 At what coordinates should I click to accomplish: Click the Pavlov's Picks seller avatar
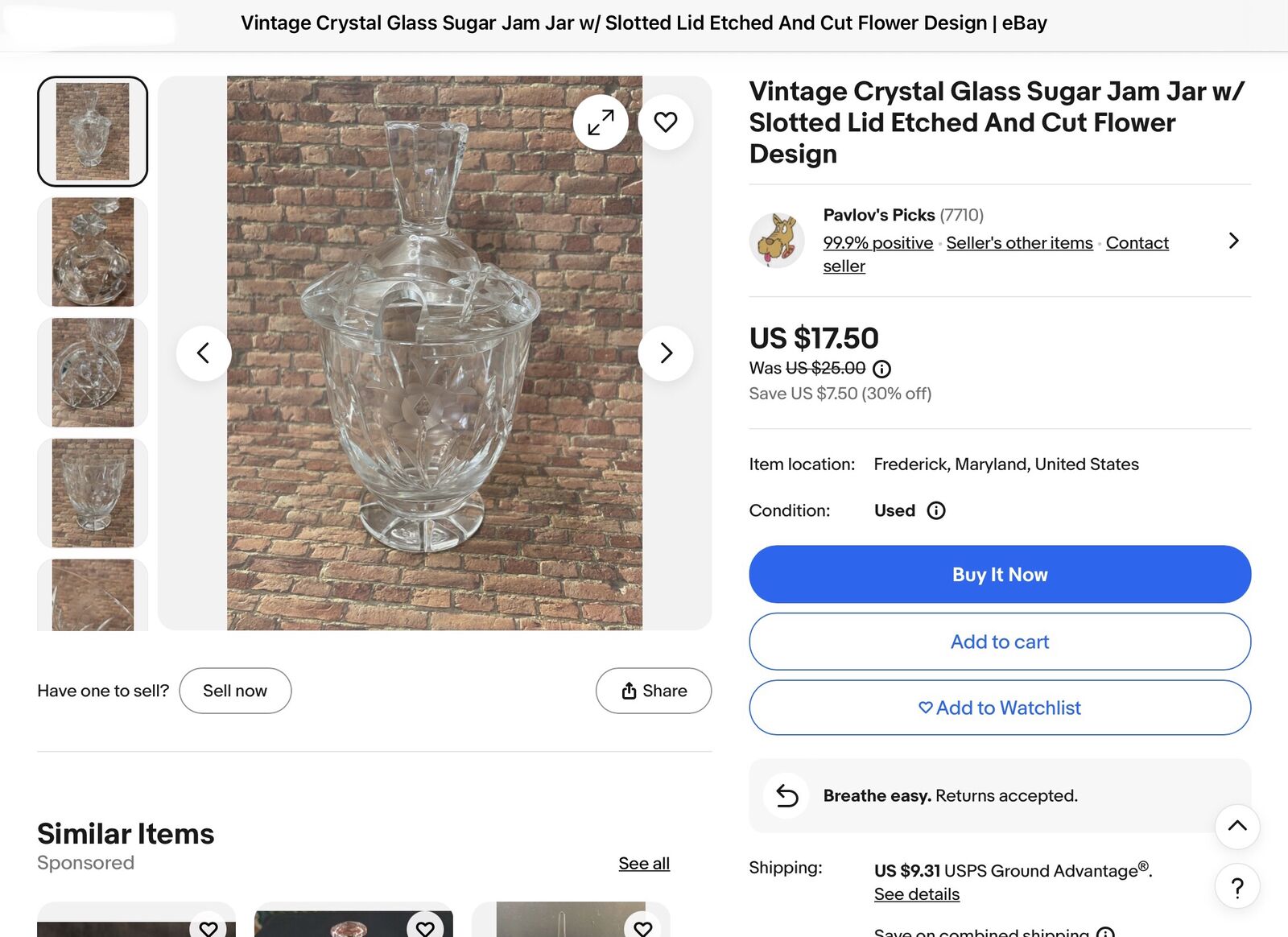pos(777,240)
